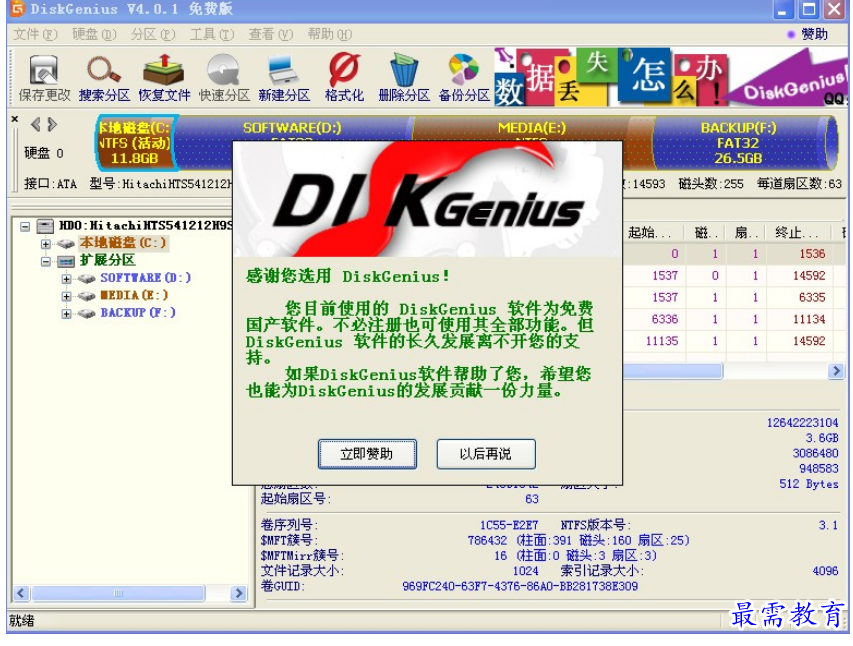This screenshot has height=646, width=853.
Task: Click the end cylinder value 6335
Action: pyautogui.click(x=812, y=297)
